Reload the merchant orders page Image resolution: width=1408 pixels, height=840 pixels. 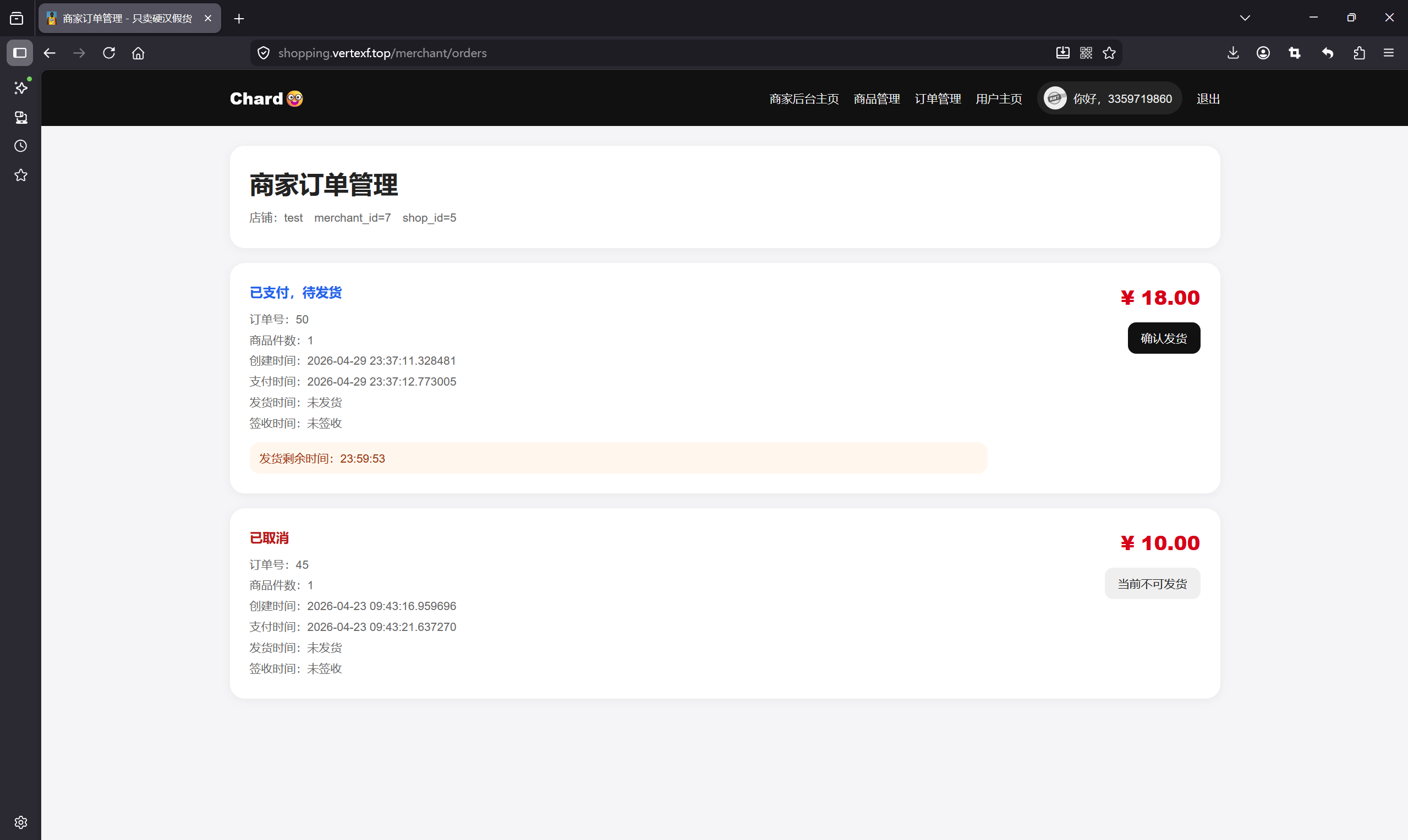click(109, 53)
